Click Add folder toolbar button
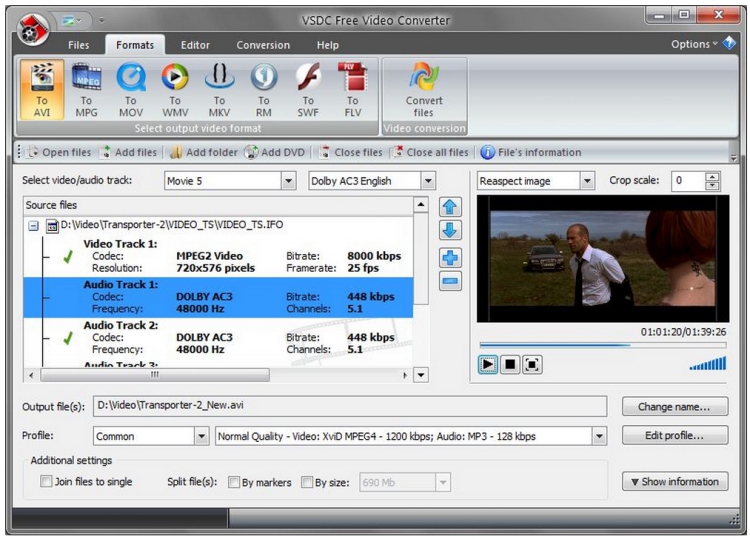This screenshot has width=750, height=539. pyautogui.click(x=204, y=153)
